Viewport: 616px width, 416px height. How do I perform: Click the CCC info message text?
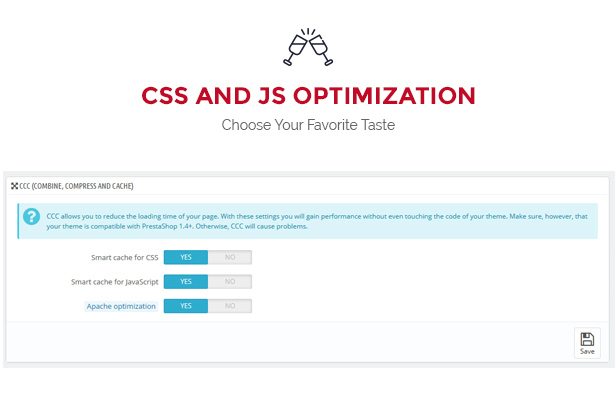click(x=317, y=221)
